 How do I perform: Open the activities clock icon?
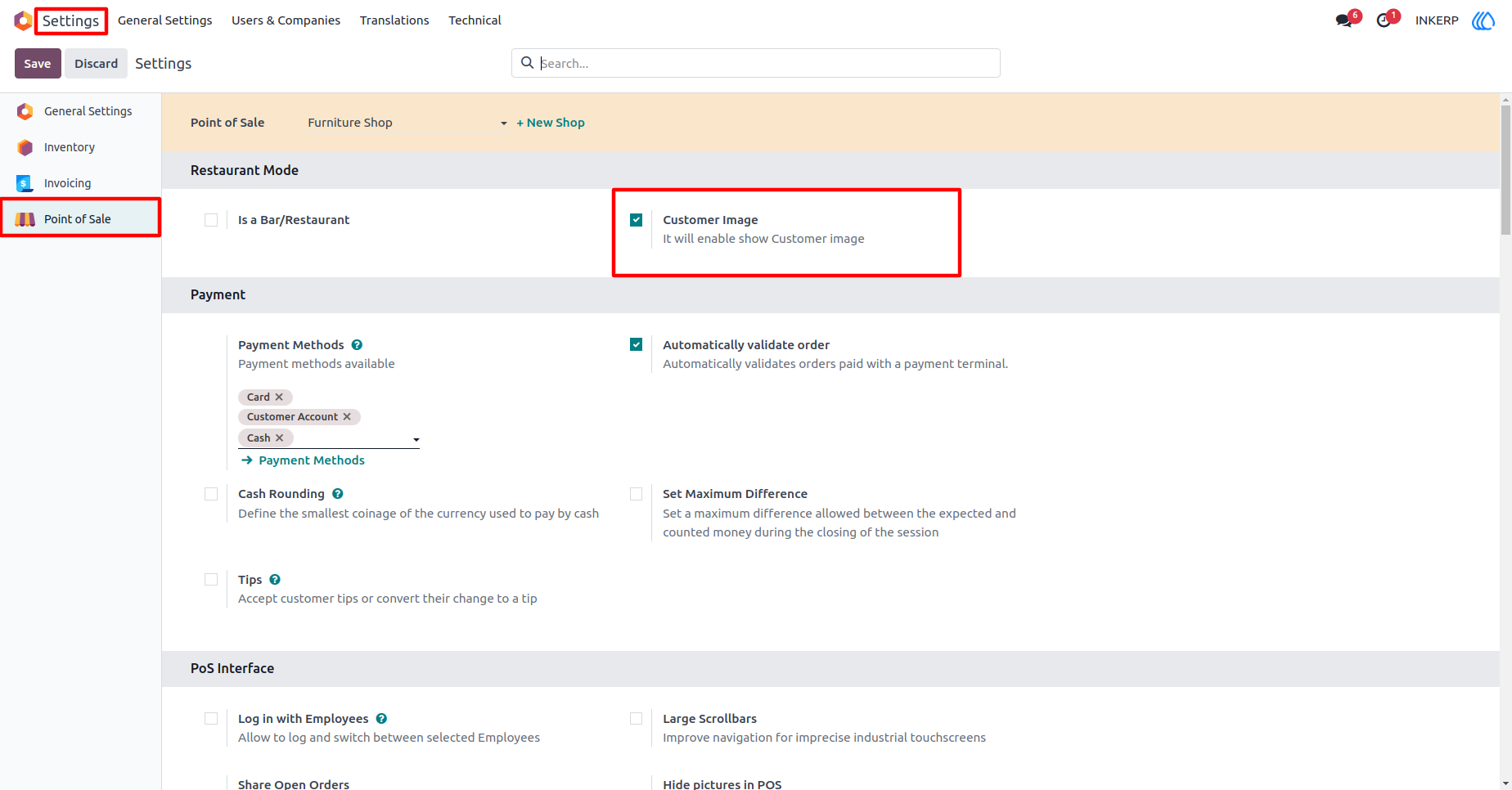pyautogui.click(x=1384, y=20)
